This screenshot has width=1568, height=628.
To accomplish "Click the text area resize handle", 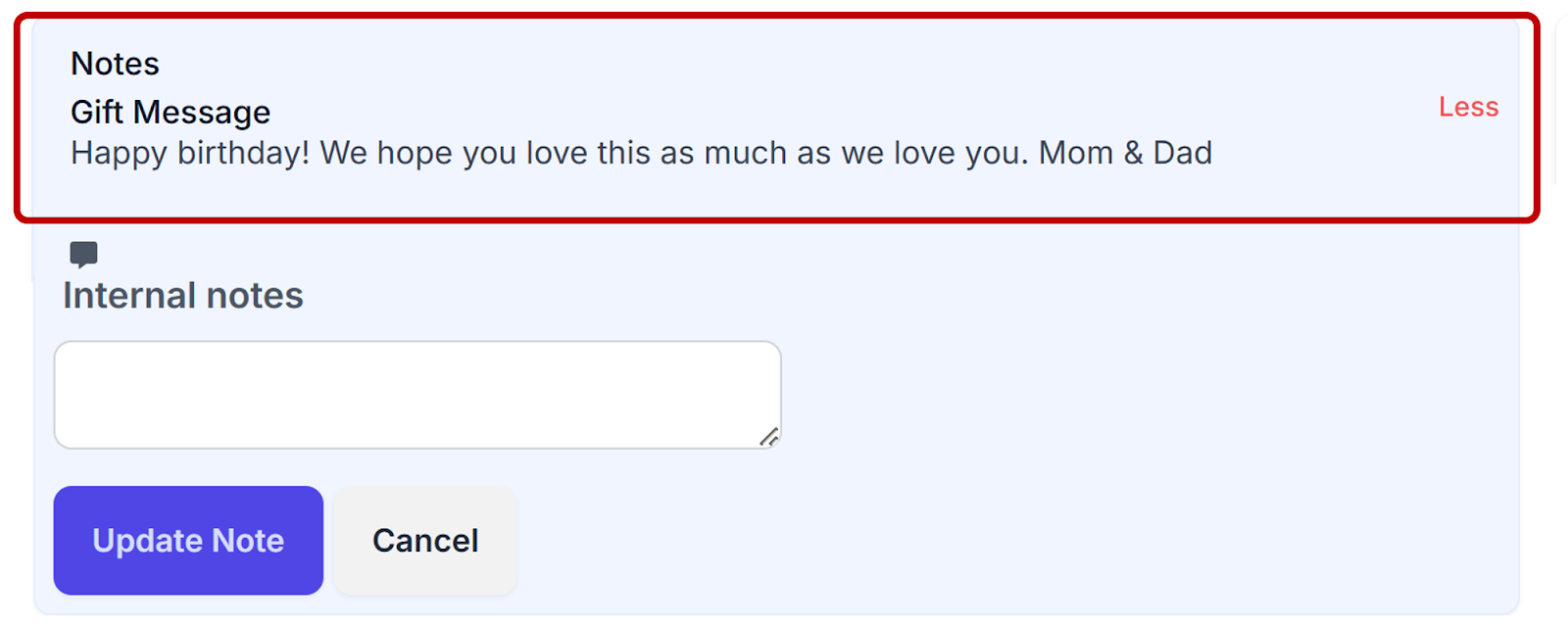I will coord(769,437).
